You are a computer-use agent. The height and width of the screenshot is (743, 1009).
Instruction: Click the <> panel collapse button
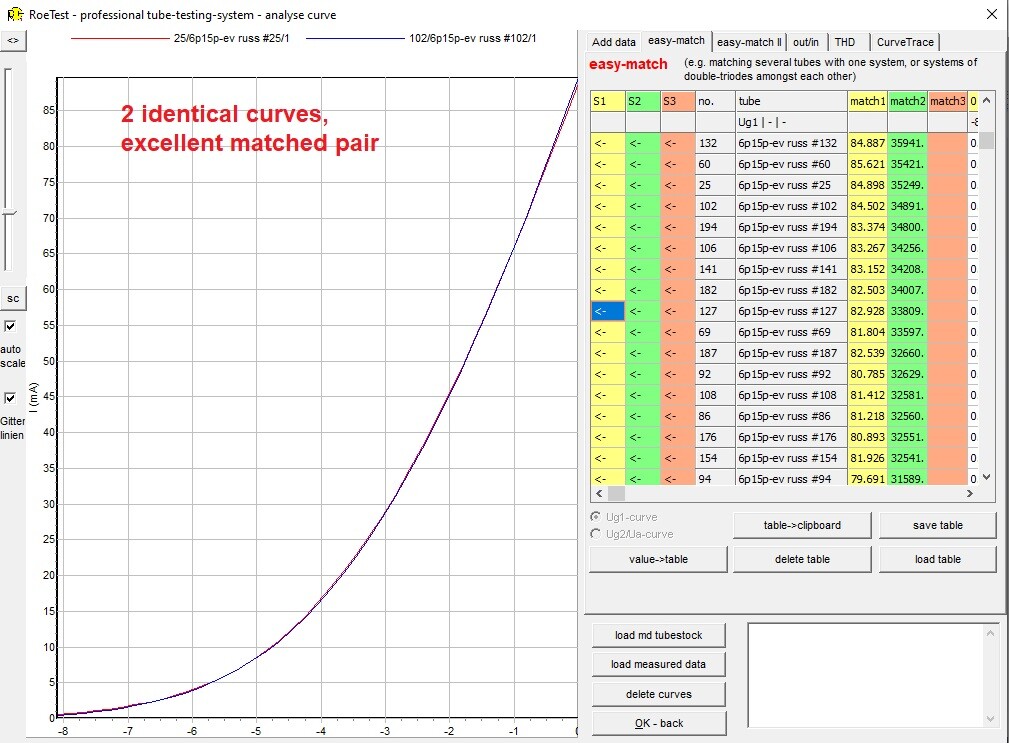pos(13,41)
